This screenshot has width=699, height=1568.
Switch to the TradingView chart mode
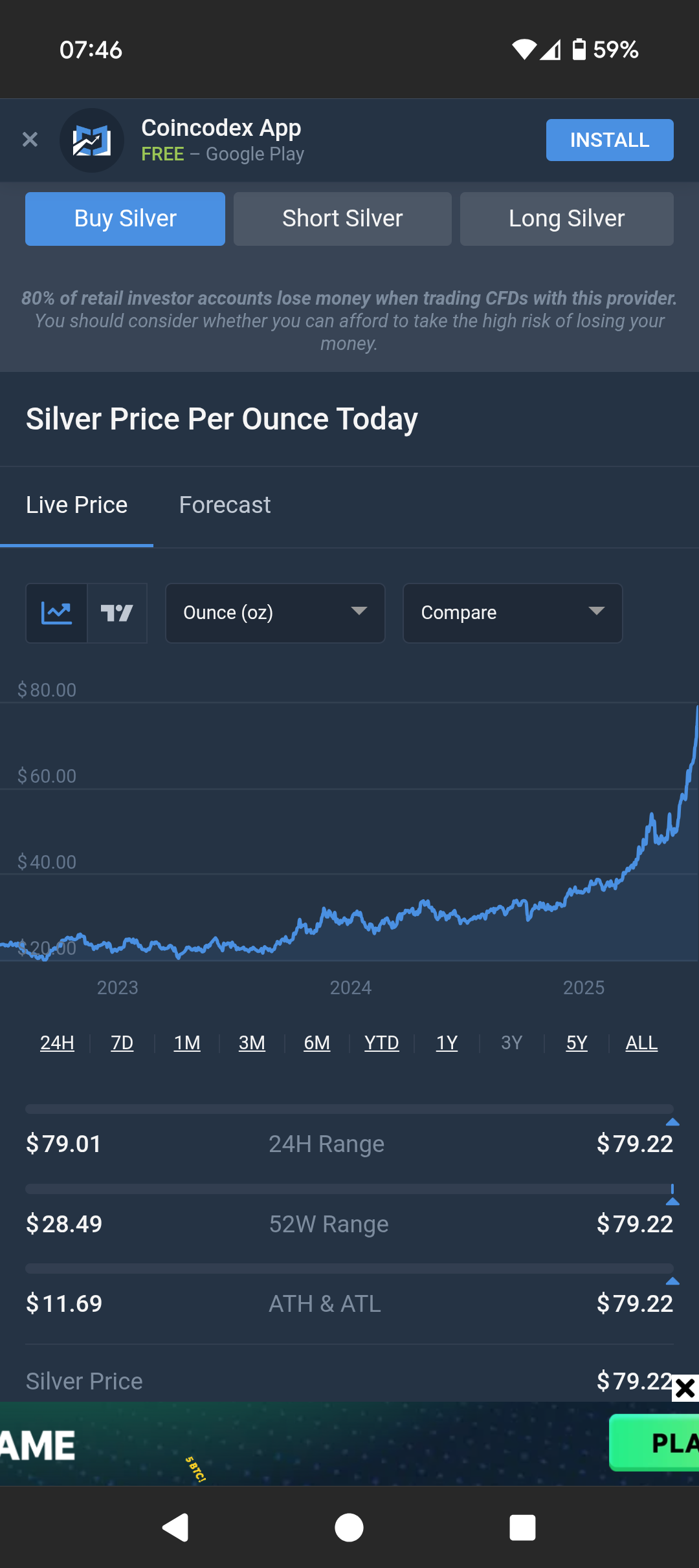click(x=117, y=613)
